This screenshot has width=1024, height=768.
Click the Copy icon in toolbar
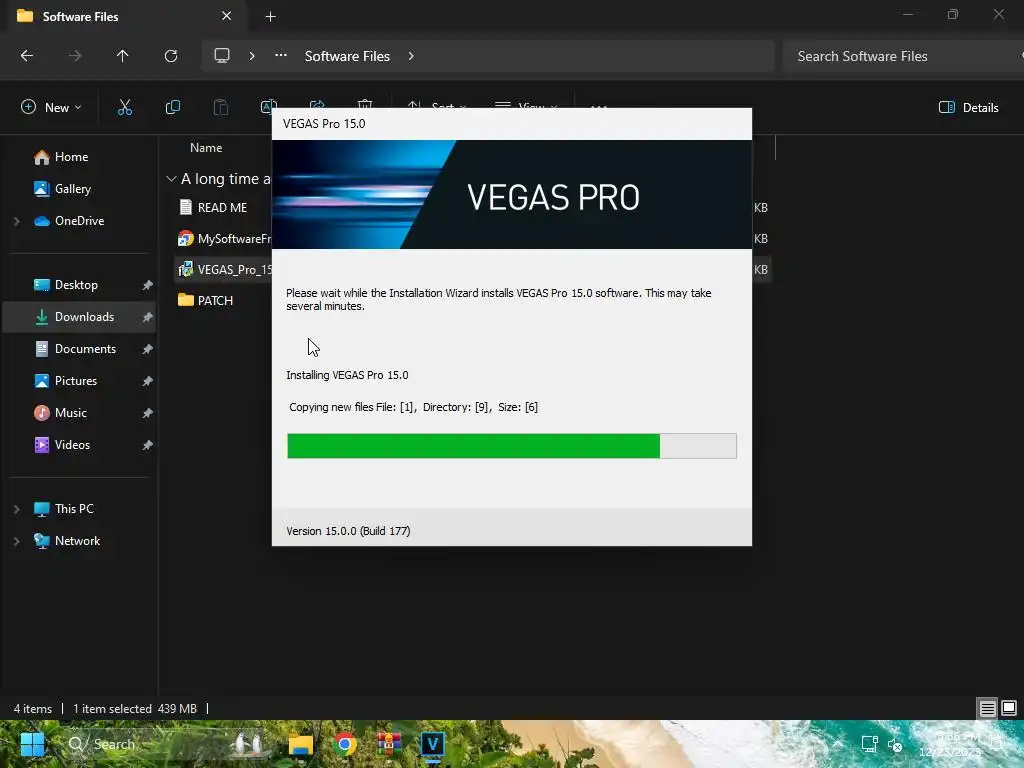[172, 107]
